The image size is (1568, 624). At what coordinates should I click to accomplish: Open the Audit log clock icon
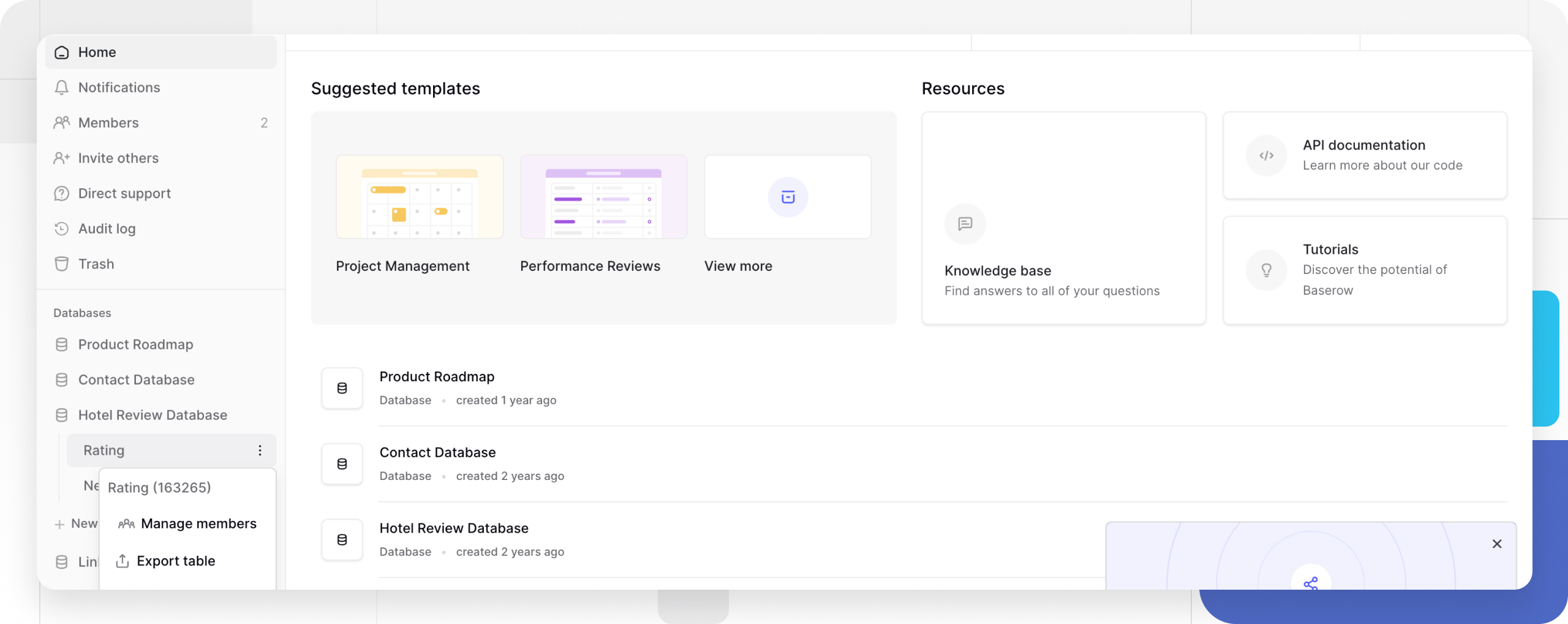click(61, 229)
